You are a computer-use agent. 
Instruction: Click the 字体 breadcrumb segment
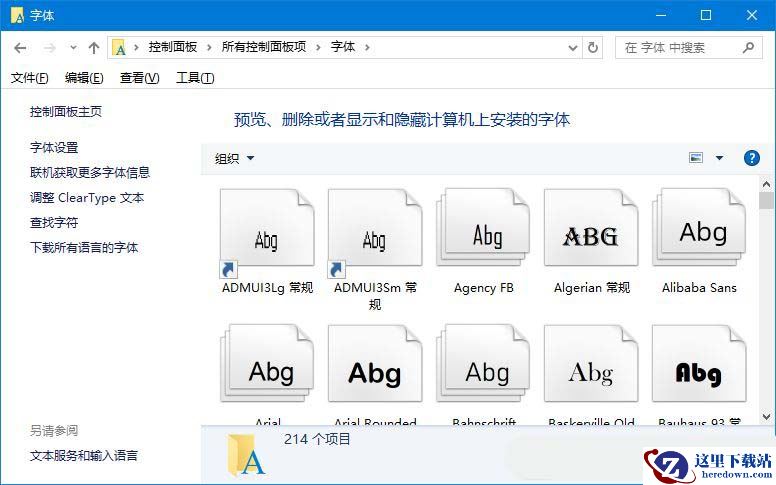point(343,48)
